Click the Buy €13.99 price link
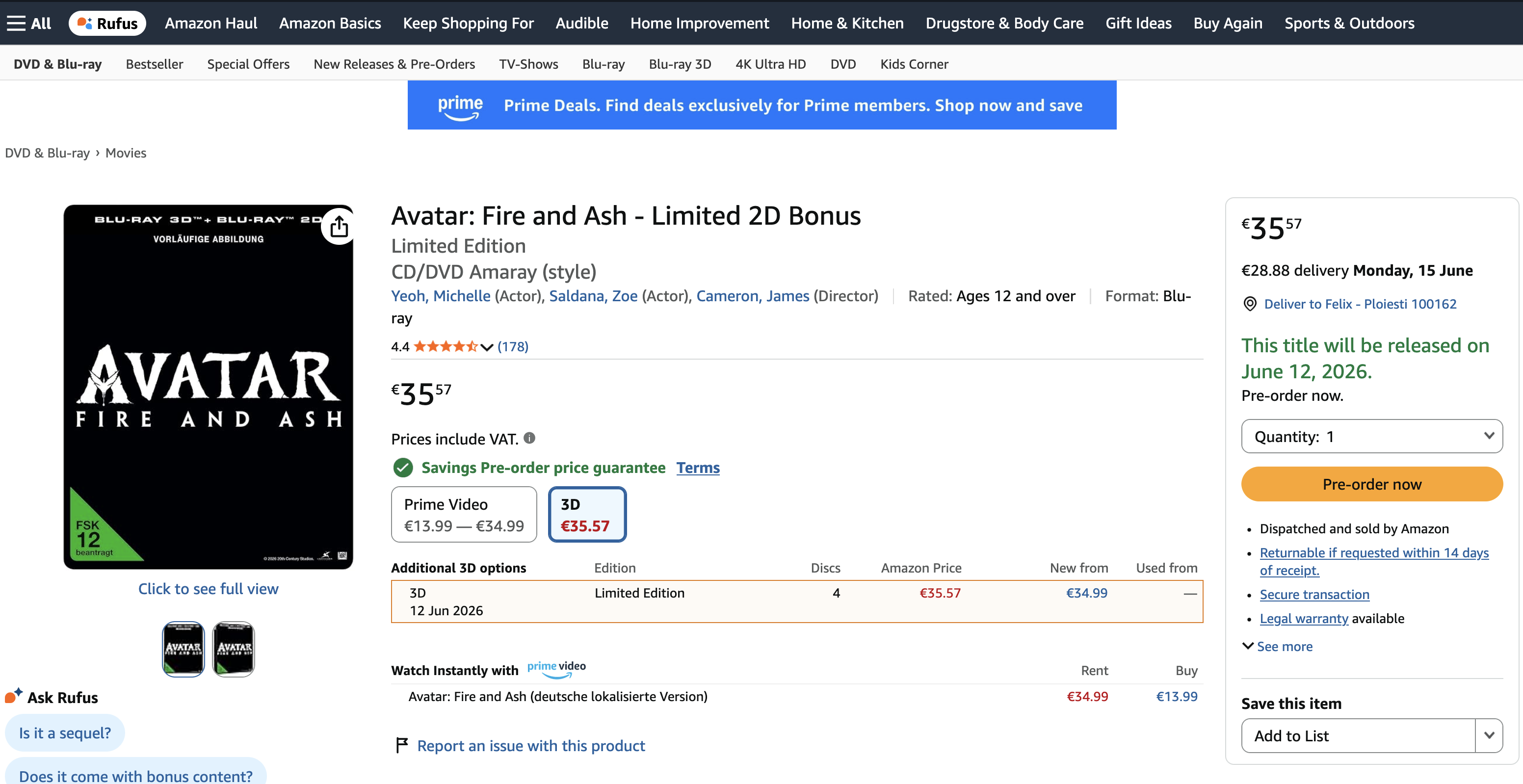The image size is (1523, 784). coord(1177,697)
